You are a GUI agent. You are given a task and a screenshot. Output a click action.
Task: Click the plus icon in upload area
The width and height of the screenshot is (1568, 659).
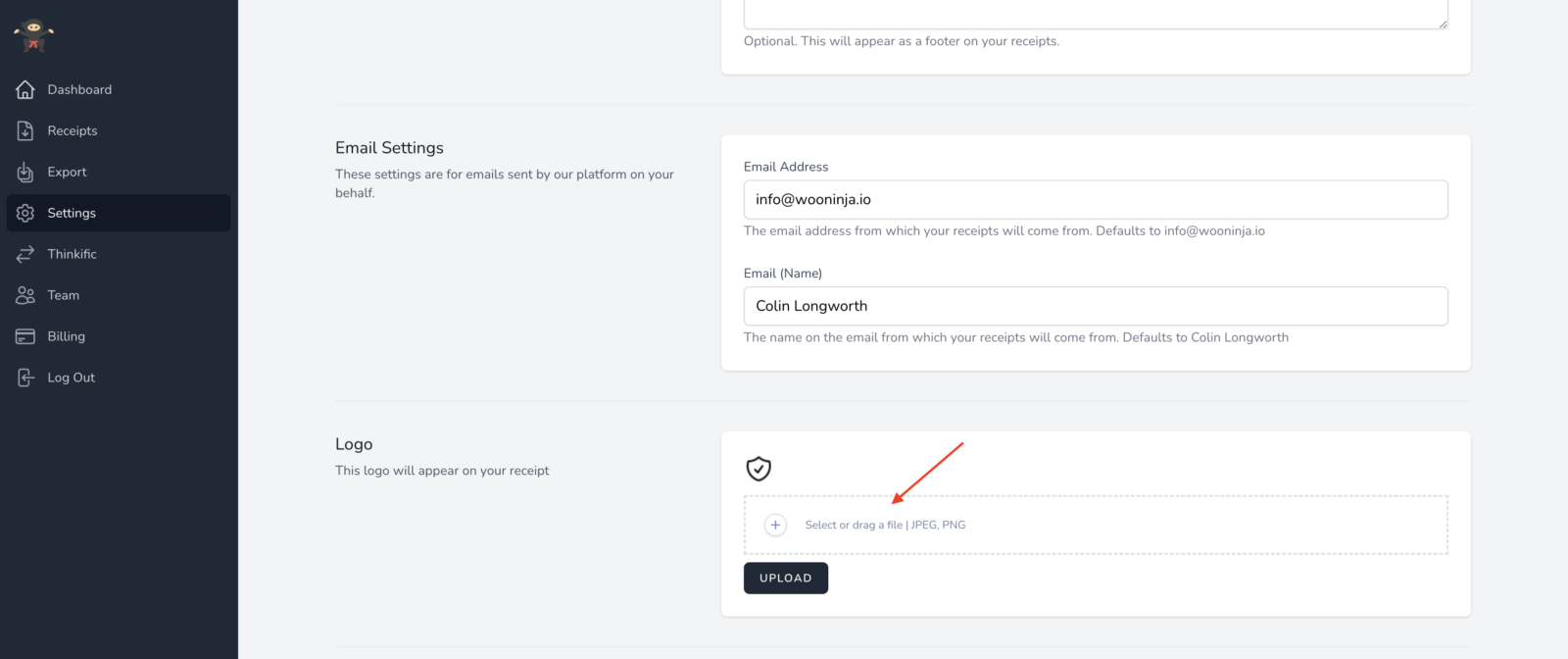[x=775, y=525]
